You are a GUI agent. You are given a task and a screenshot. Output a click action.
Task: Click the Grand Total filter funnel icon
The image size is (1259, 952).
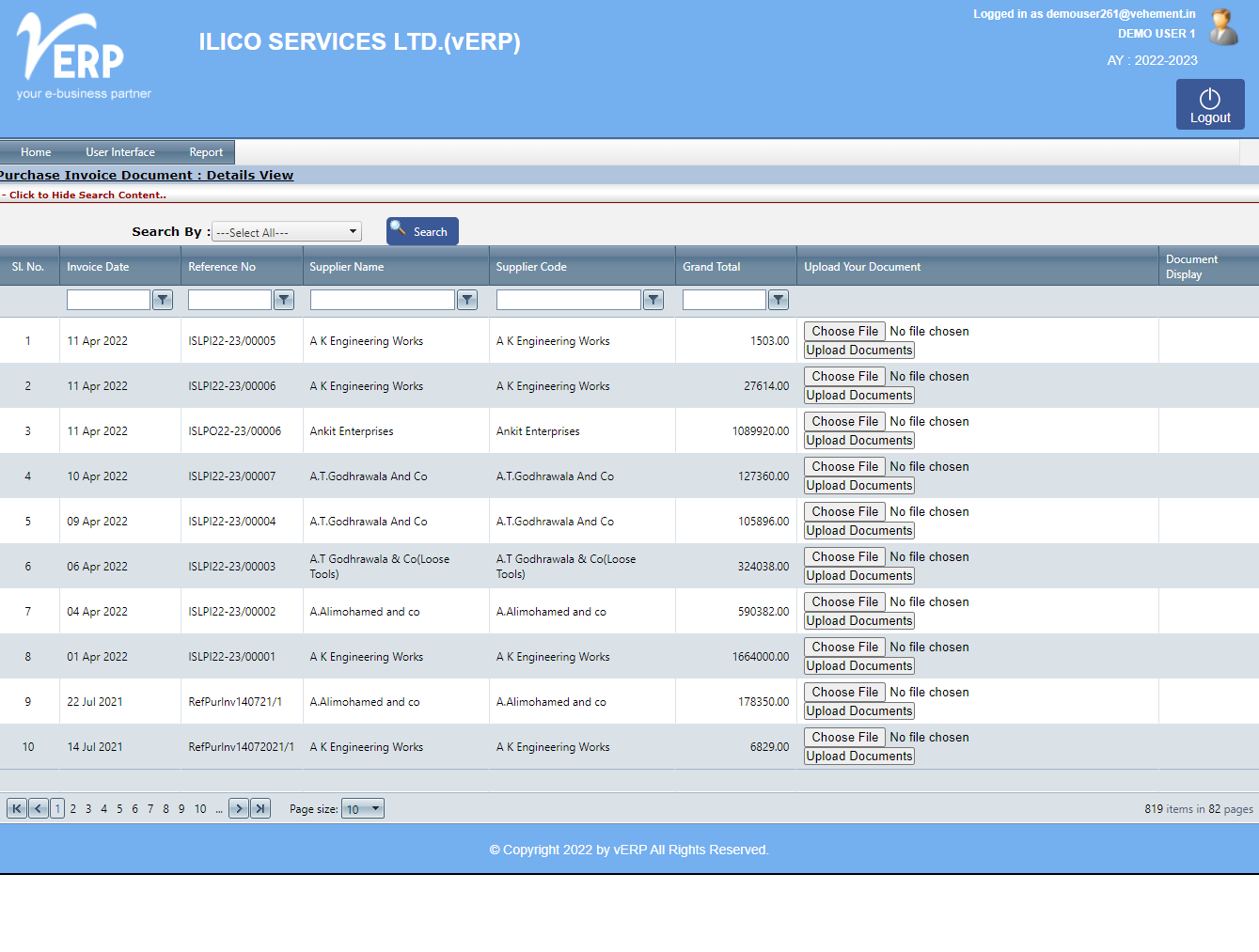[x=779, y=300]
